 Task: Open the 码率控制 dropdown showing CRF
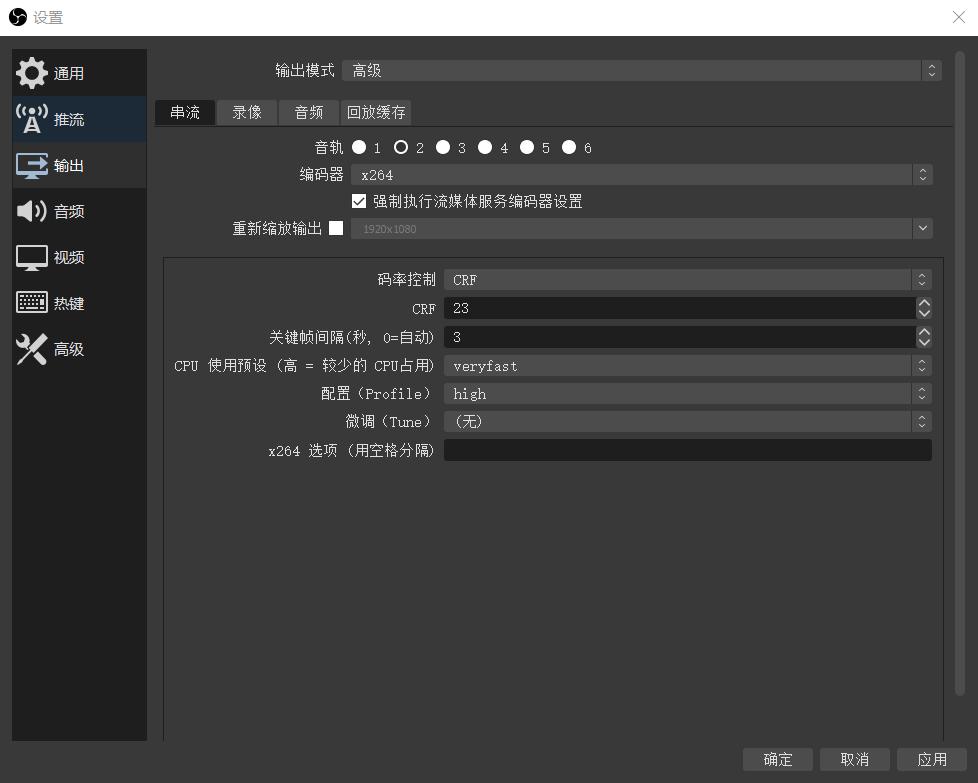(x=688, y=280)
